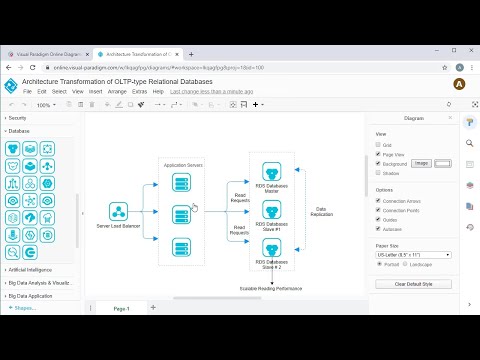Viewport: 480px width, 360px height.
Task: Toggle the Connection Arrows checkbox
Action: (x=378, y=200)
